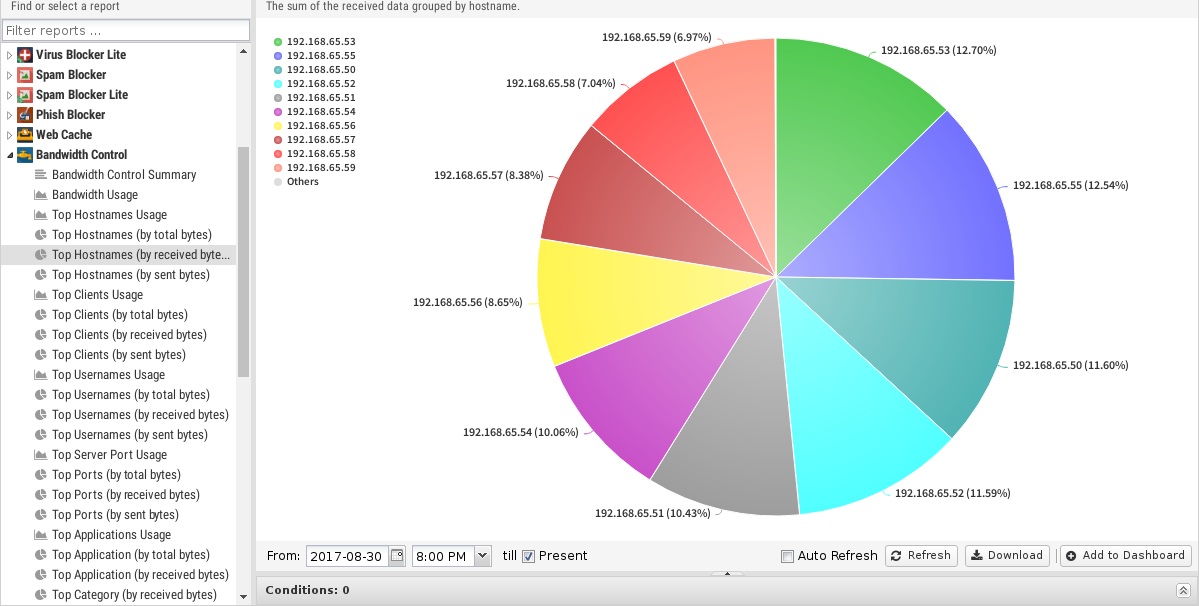This screenshot has width=1199, height=606.
Task: Click the Top Clients Usage chart icon
Action: 41,295
